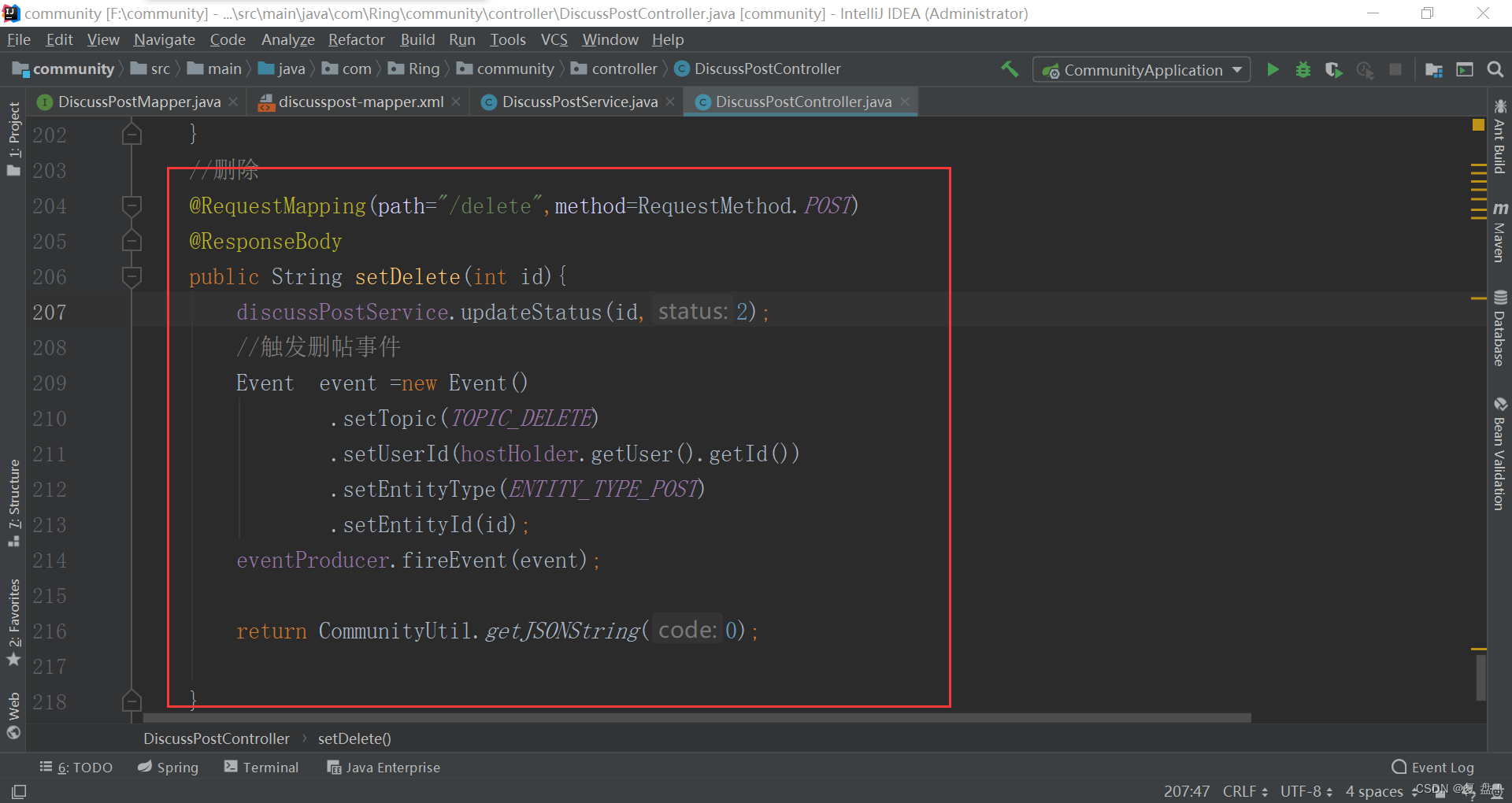Click the updateStatus method call

(x=531, y=312)
